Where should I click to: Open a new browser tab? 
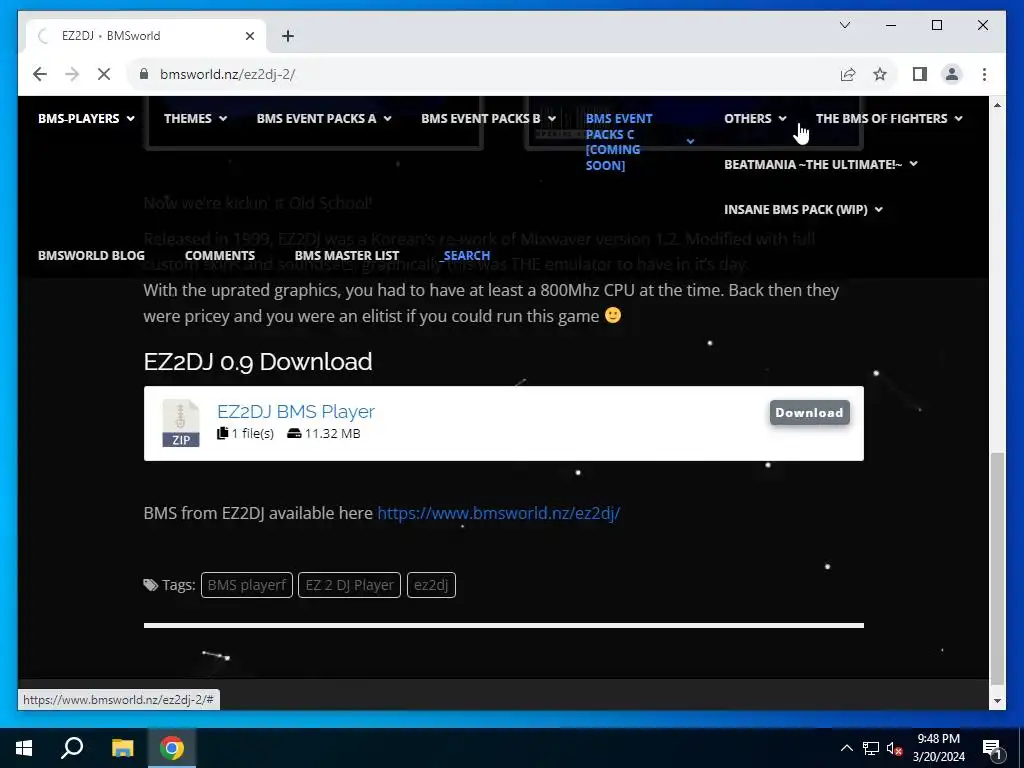tap(288, 36)
